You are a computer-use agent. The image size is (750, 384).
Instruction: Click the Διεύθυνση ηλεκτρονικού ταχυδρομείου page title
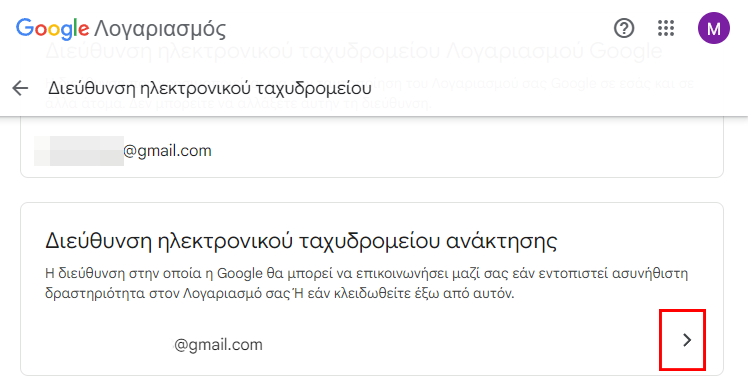[x=210, y=88]
